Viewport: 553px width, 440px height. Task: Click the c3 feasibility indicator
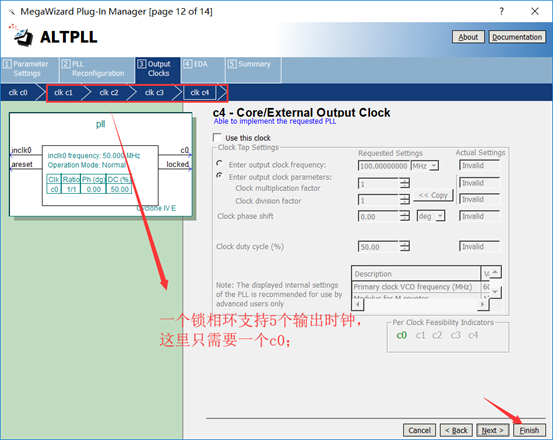point(456,335)
